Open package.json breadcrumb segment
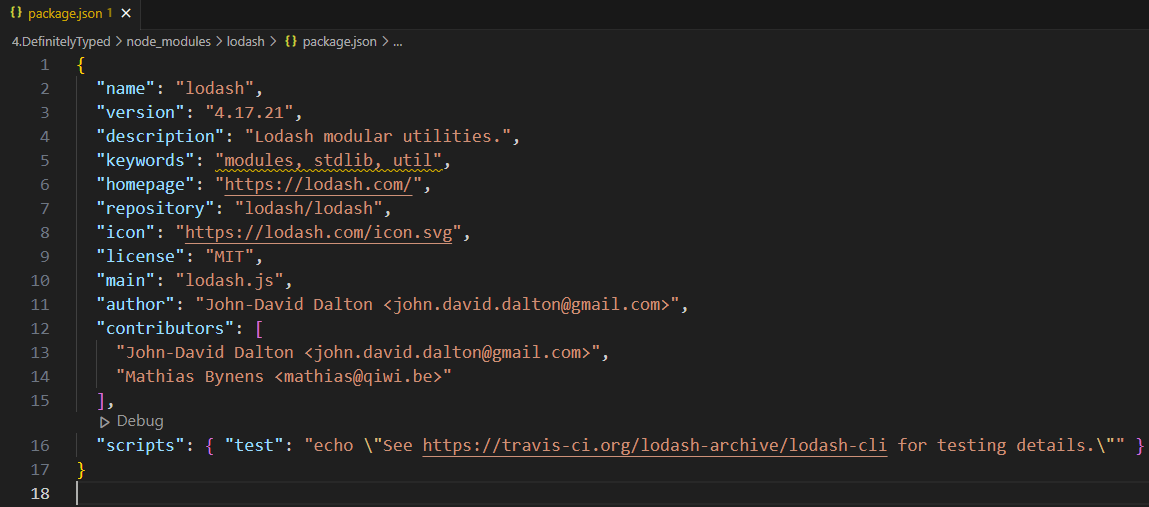The width and height of the screenshot is (1149, 507). click(339, 42)
